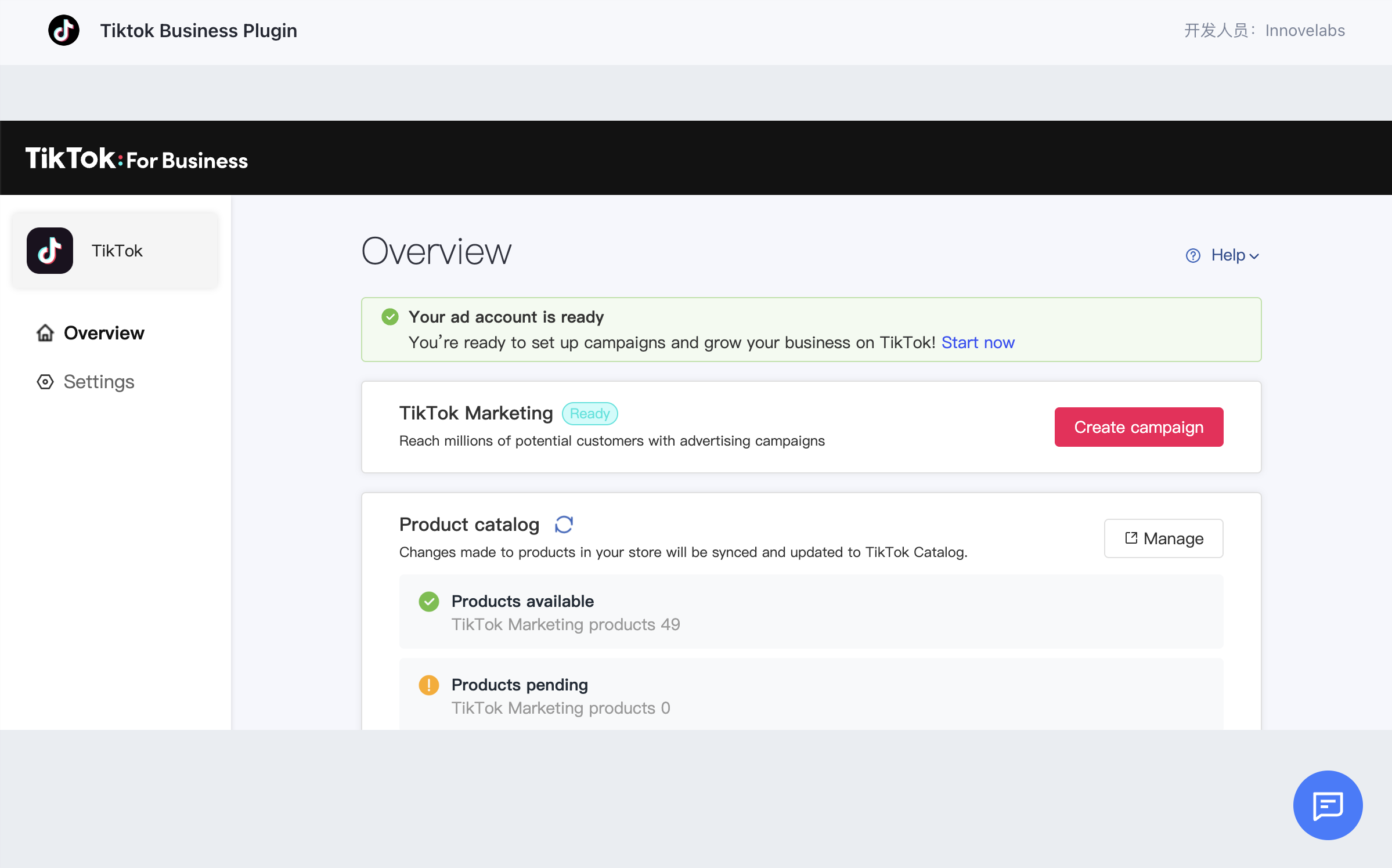
Task: Go to the Settings menu item
Action: click(x=99, y=382)
